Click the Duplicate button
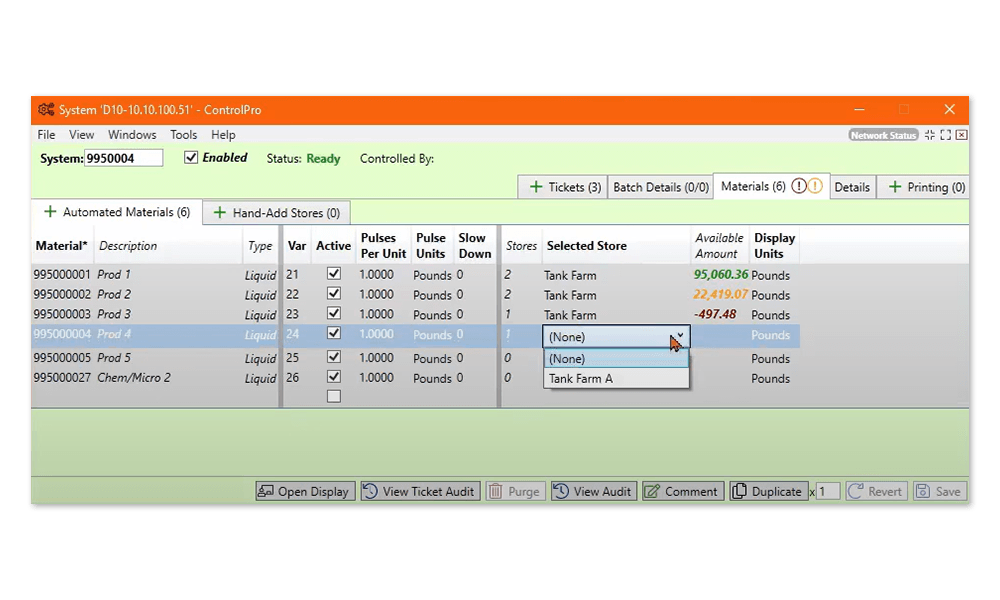The image size is (1000, 600). tap(768, 491)
